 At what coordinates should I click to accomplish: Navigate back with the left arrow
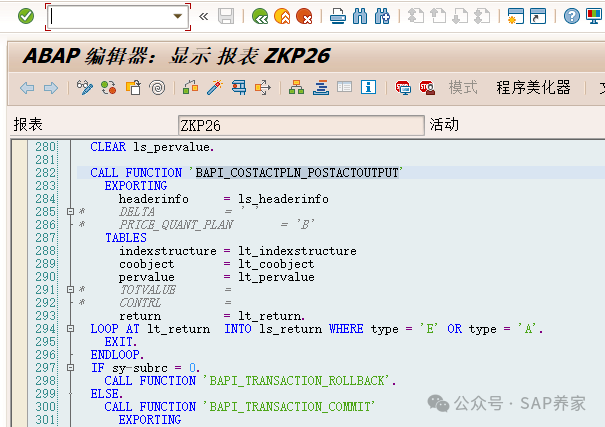[x=27, y=88]
